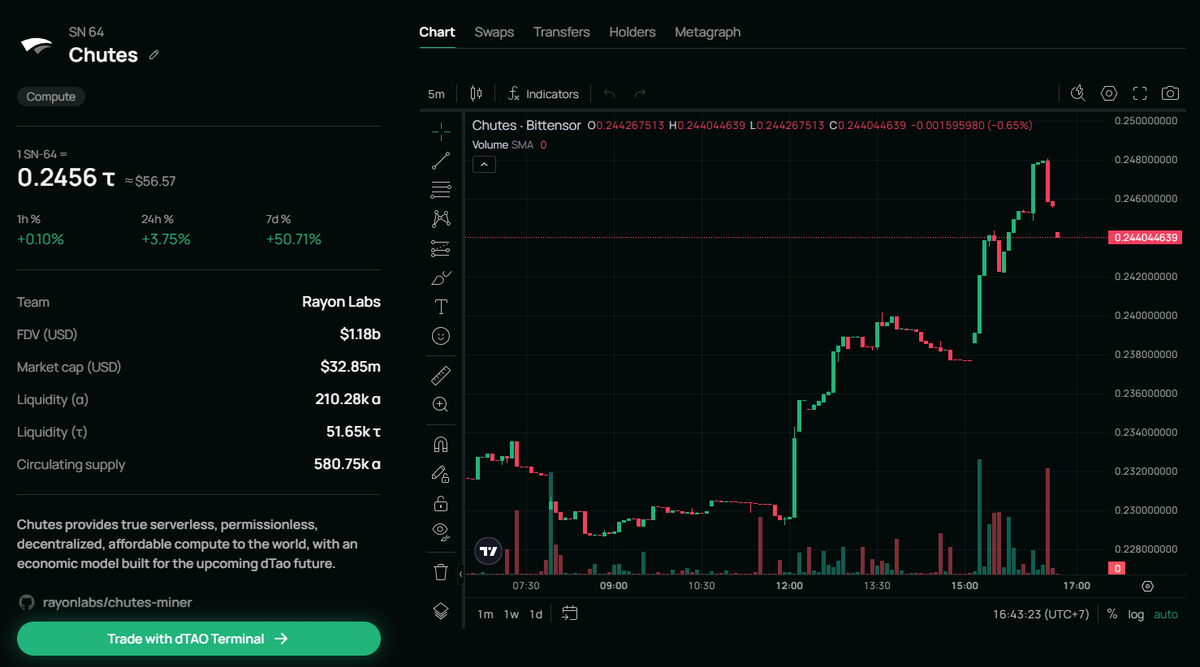
Task: Open the Metagraph tab
Action: (x=708, y=32)
